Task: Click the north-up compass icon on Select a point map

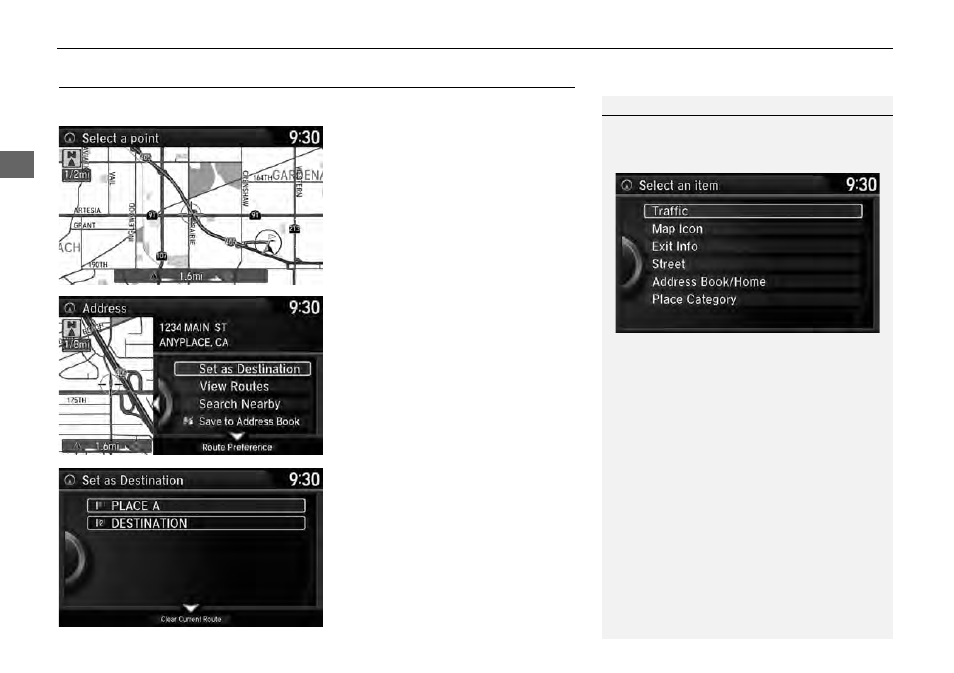Action: pos(72,158)
